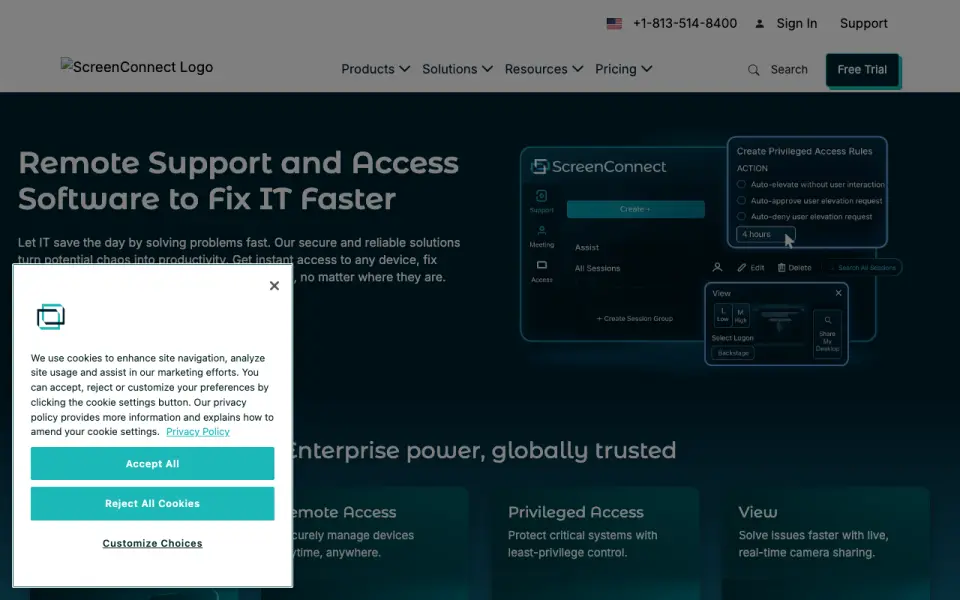960x600 pixels.
Task: Click the magnifying glass search icon in the header
Action: pyautogui.click(x=754, y=70)
